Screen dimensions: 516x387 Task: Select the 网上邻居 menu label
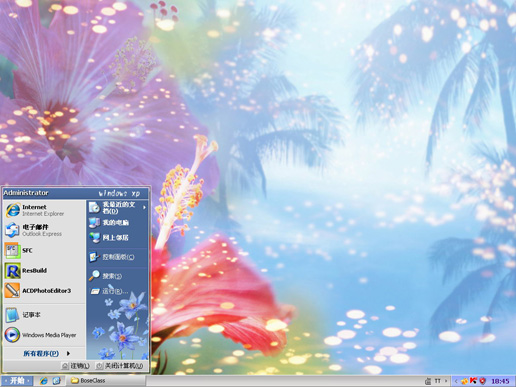click(x=116, y=237)
